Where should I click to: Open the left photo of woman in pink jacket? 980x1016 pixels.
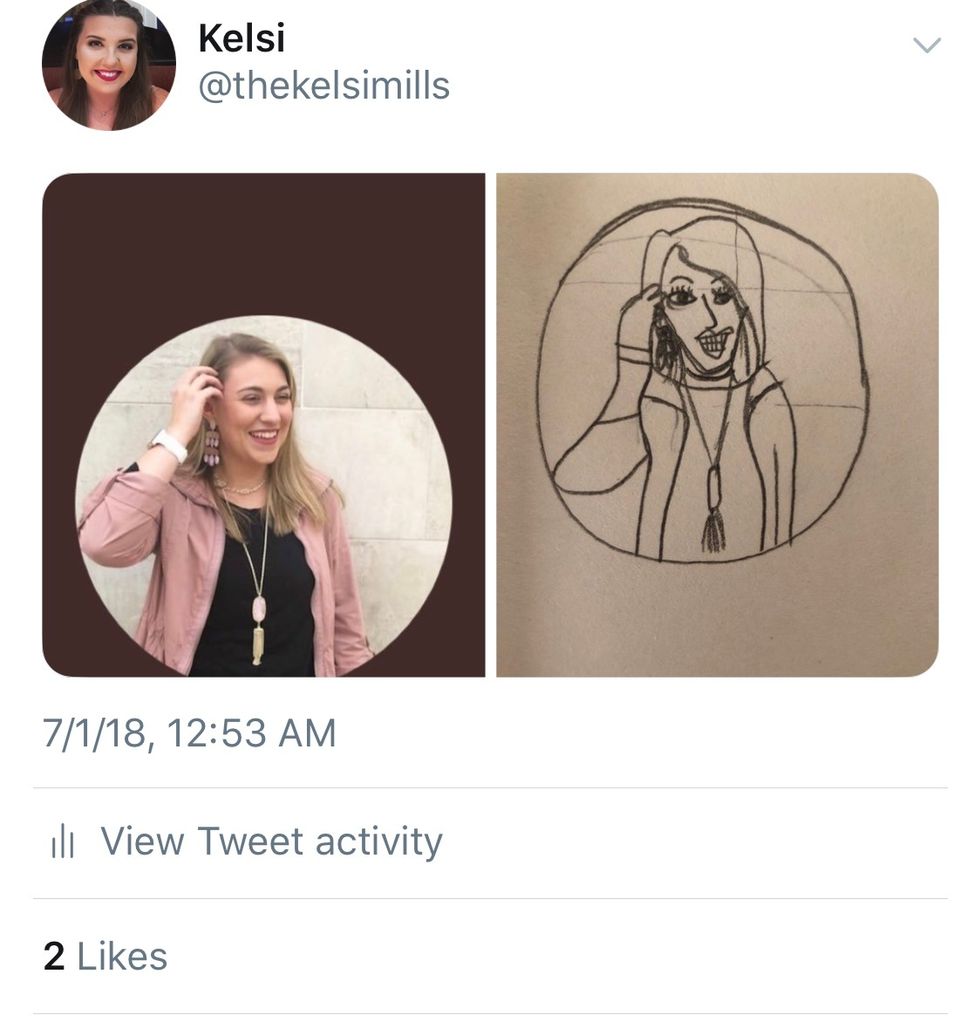click(263, 495)
